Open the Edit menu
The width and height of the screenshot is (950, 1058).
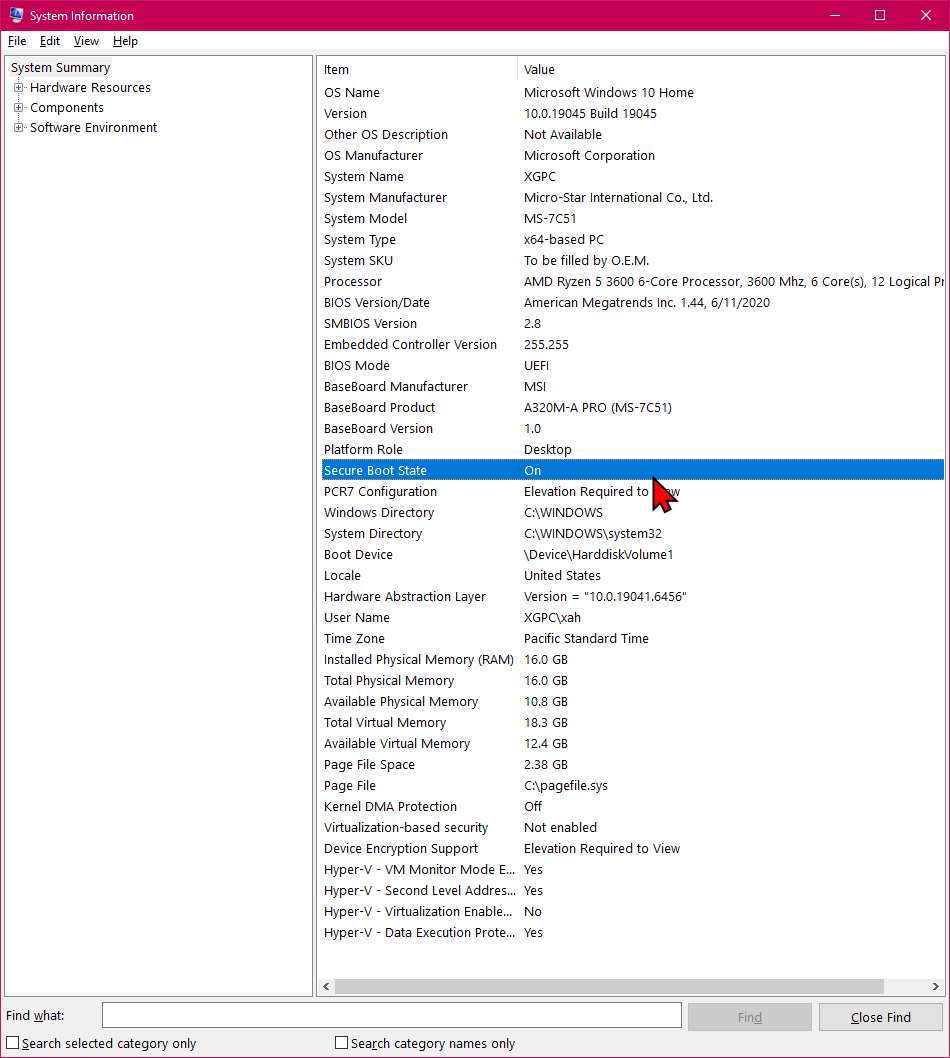[50, 41]
